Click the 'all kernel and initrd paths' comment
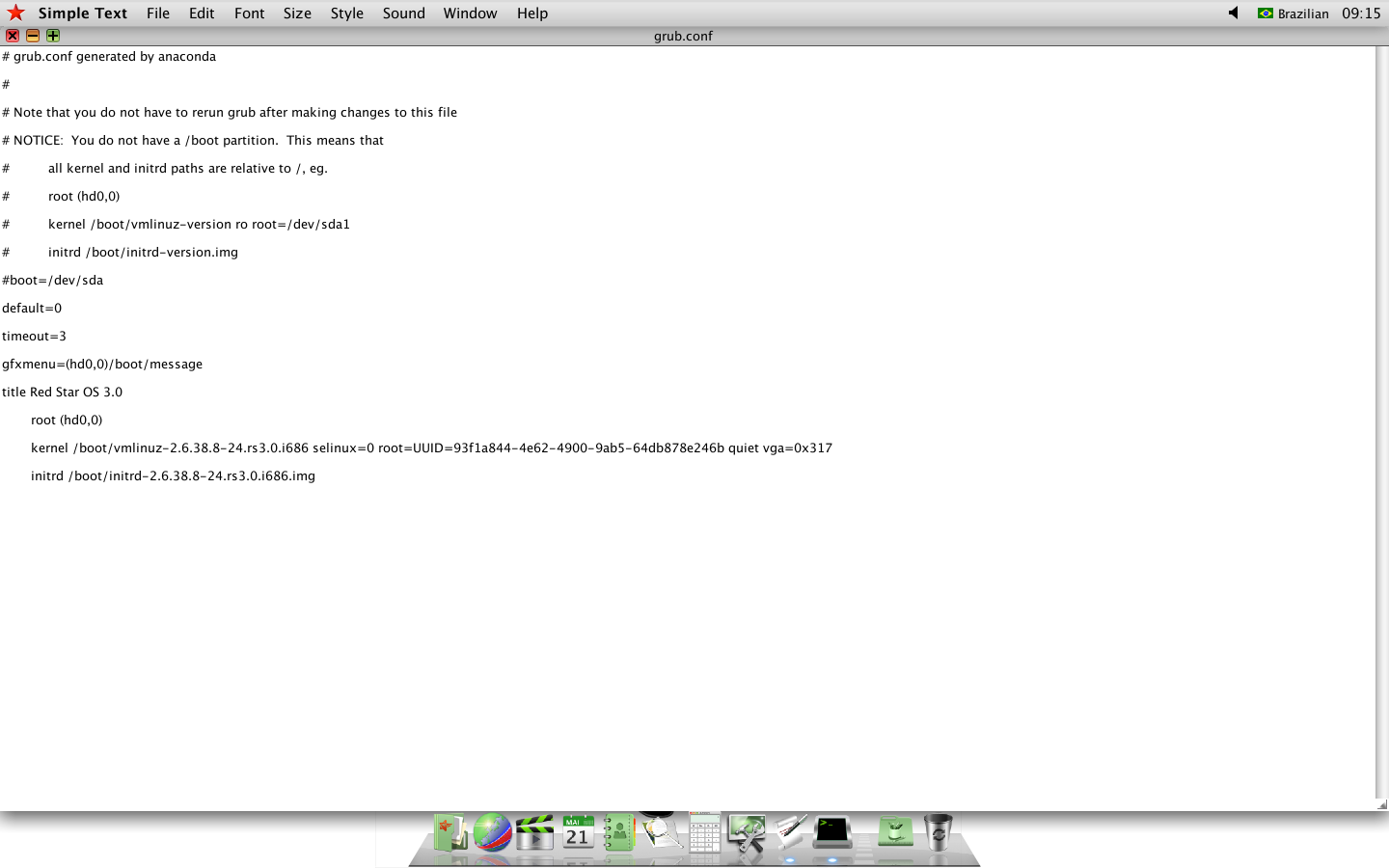 click(x=188, y=168)
